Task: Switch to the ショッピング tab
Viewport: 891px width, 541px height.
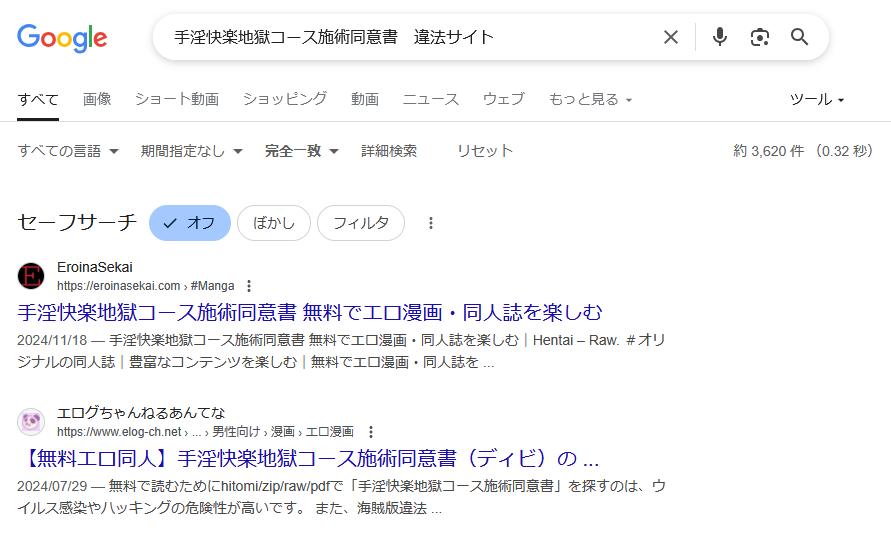Action: coord(285,99)
